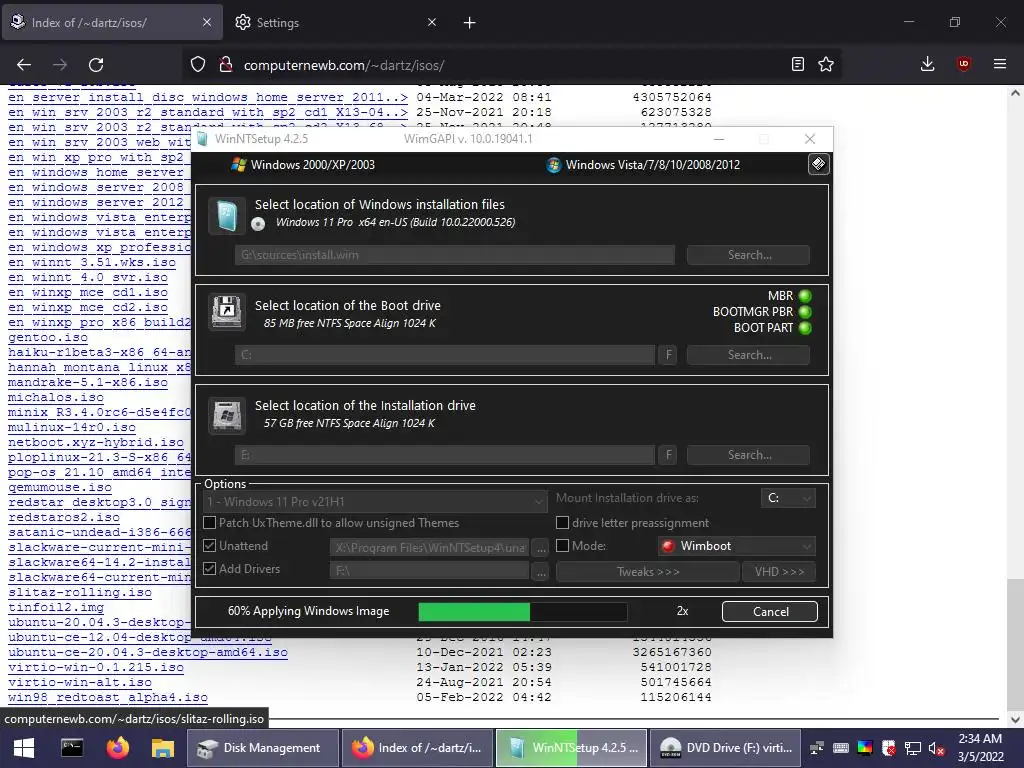1024x768 pixels.
Task: Open Firefox downloads panel
Action: (x=927, y=64)
